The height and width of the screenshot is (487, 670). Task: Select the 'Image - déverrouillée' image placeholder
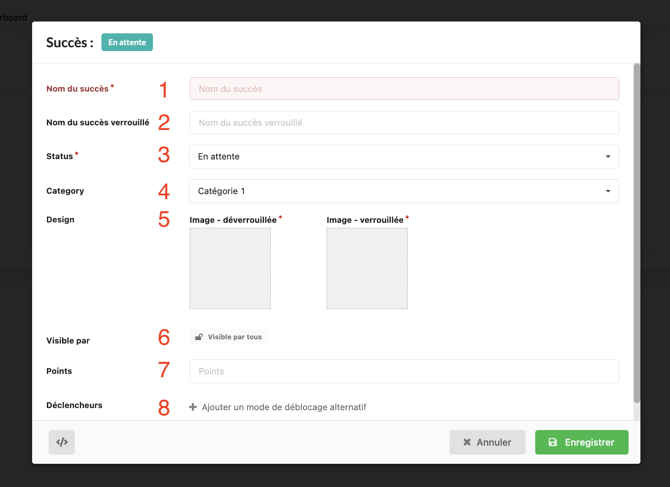coord(230,268)
